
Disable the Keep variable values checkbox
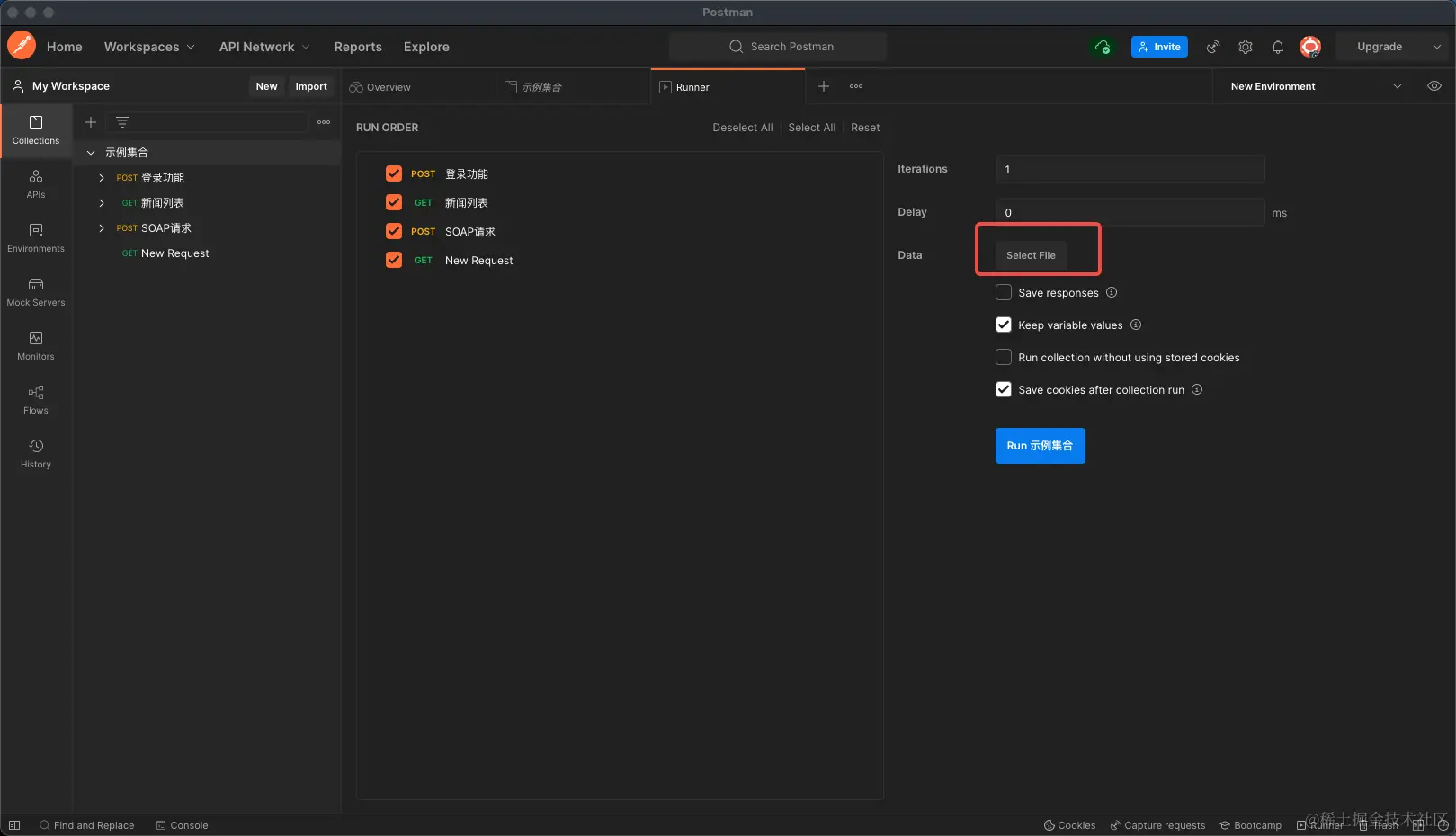[x=1004, y=325]
